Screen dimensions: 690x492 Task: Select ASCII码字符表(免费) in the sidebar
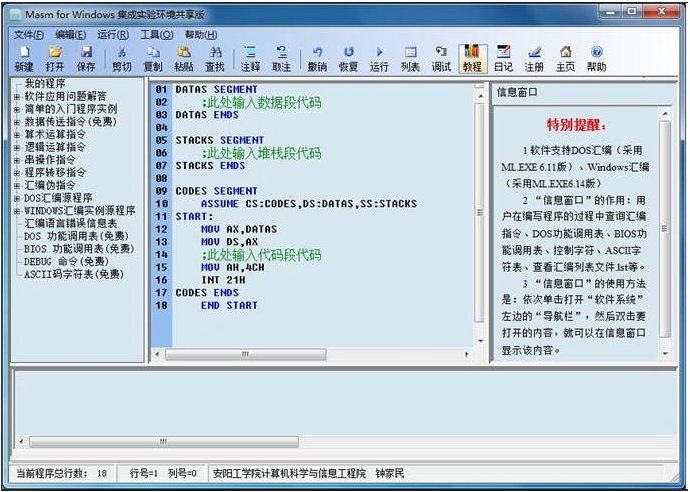click(74, 275)
